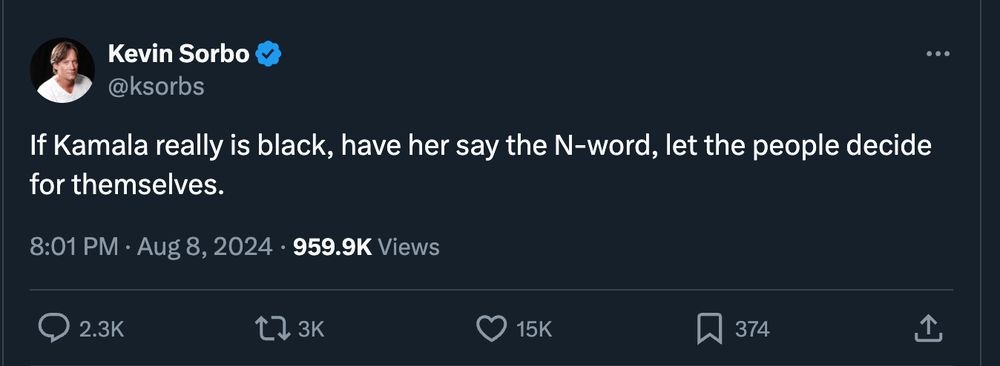Click the share upload-arrow icon

[929, 329]
